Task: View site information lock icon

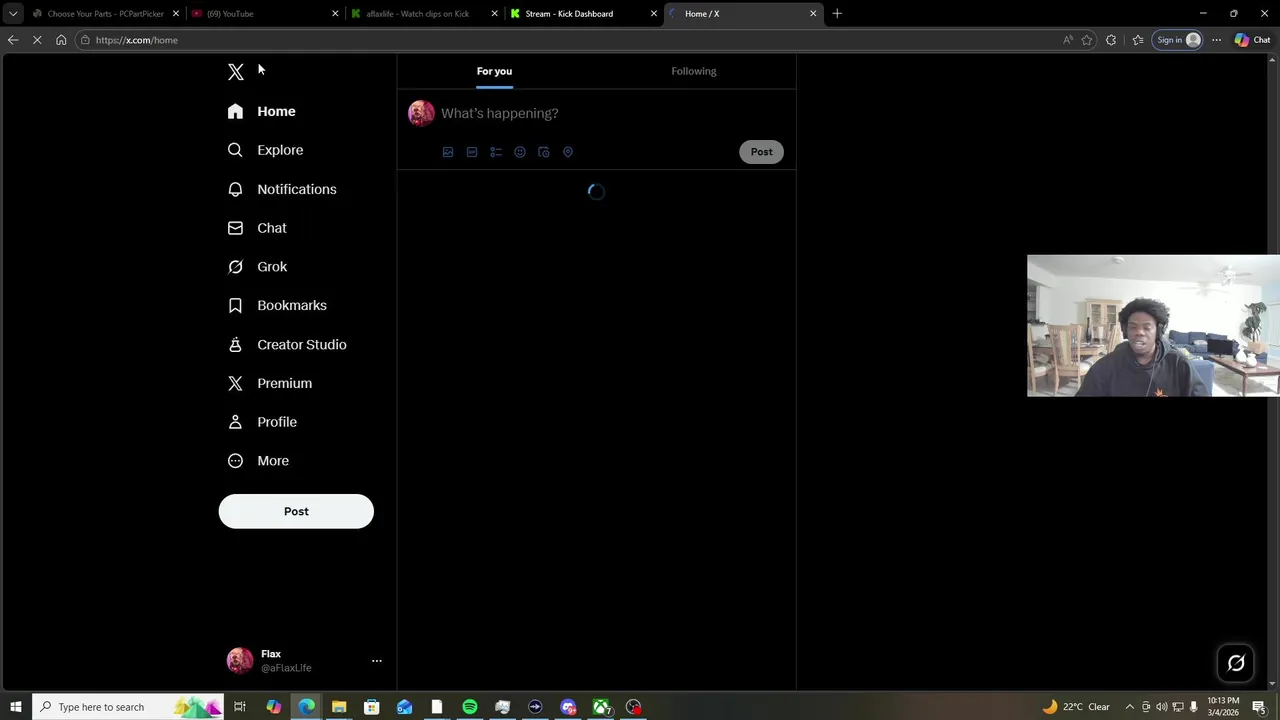Action: coord(86,40)
